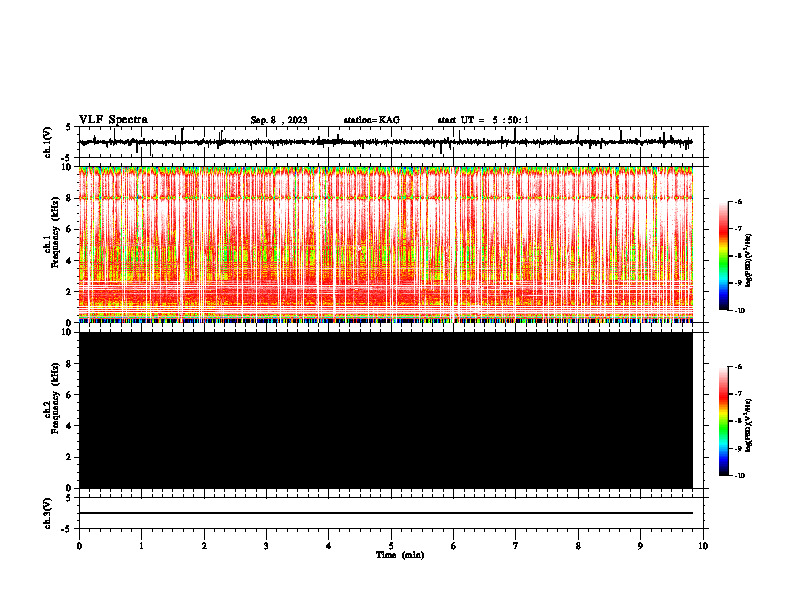Viewport: 792px width, 612px height.
Task: Click the "8" kHz tick on ch.1 spectrogram
Action: tap(70, 198)
